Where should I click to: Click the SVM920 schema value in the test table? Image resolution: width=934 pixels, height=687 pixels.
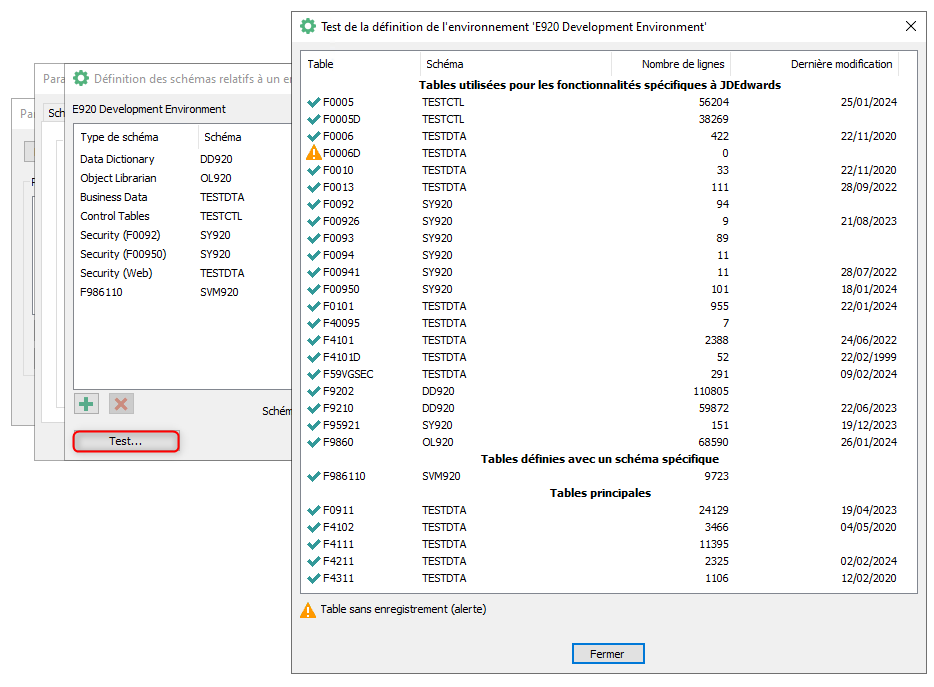441,476
